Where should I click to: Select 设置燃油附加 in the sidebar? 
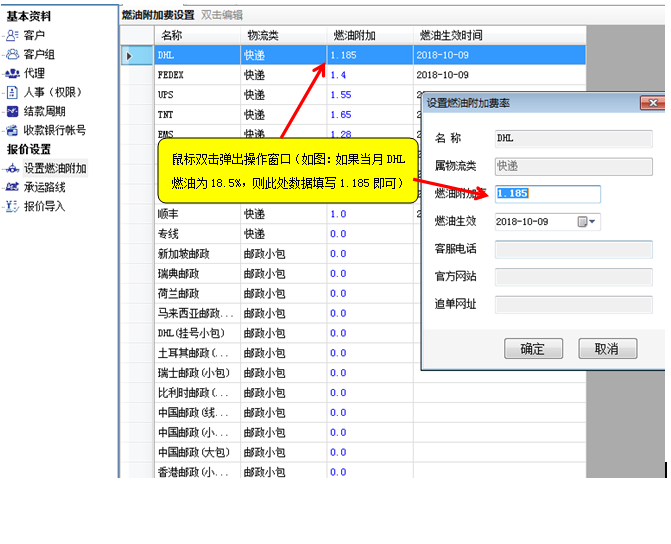pos(54,168)
